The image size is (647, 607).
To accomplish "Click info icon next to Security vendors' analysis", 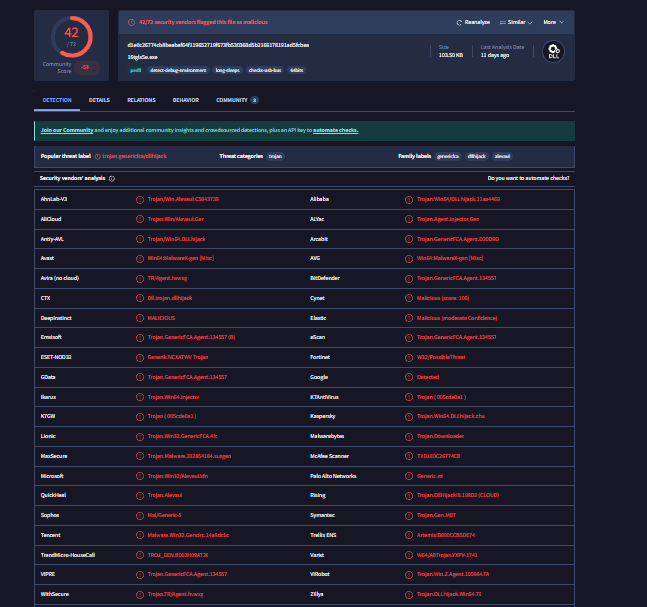I will click(111, 178).
